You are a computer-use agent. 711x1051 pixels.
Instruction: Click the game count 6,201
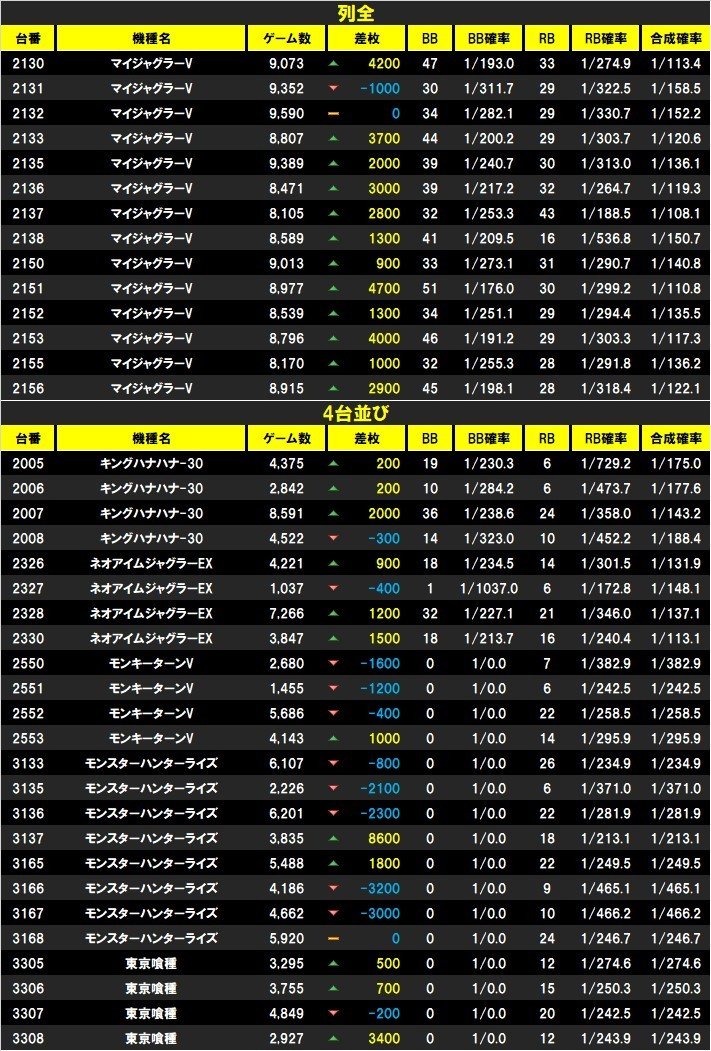click(x=286, y=813)
